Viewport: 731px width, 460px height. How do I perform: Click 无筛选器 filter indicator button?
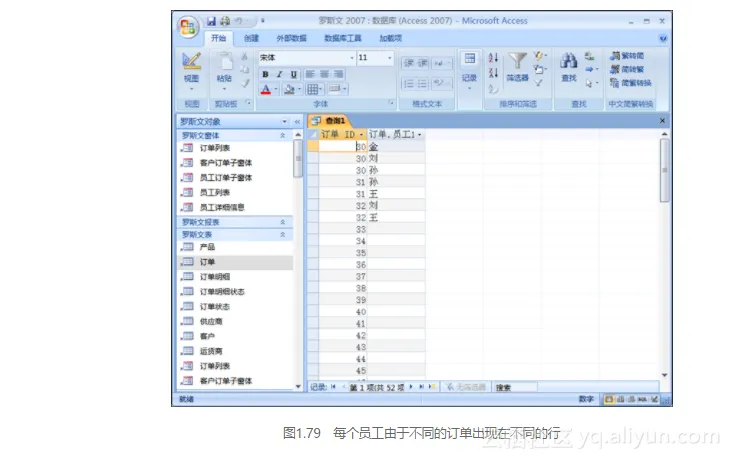point(465,387)
